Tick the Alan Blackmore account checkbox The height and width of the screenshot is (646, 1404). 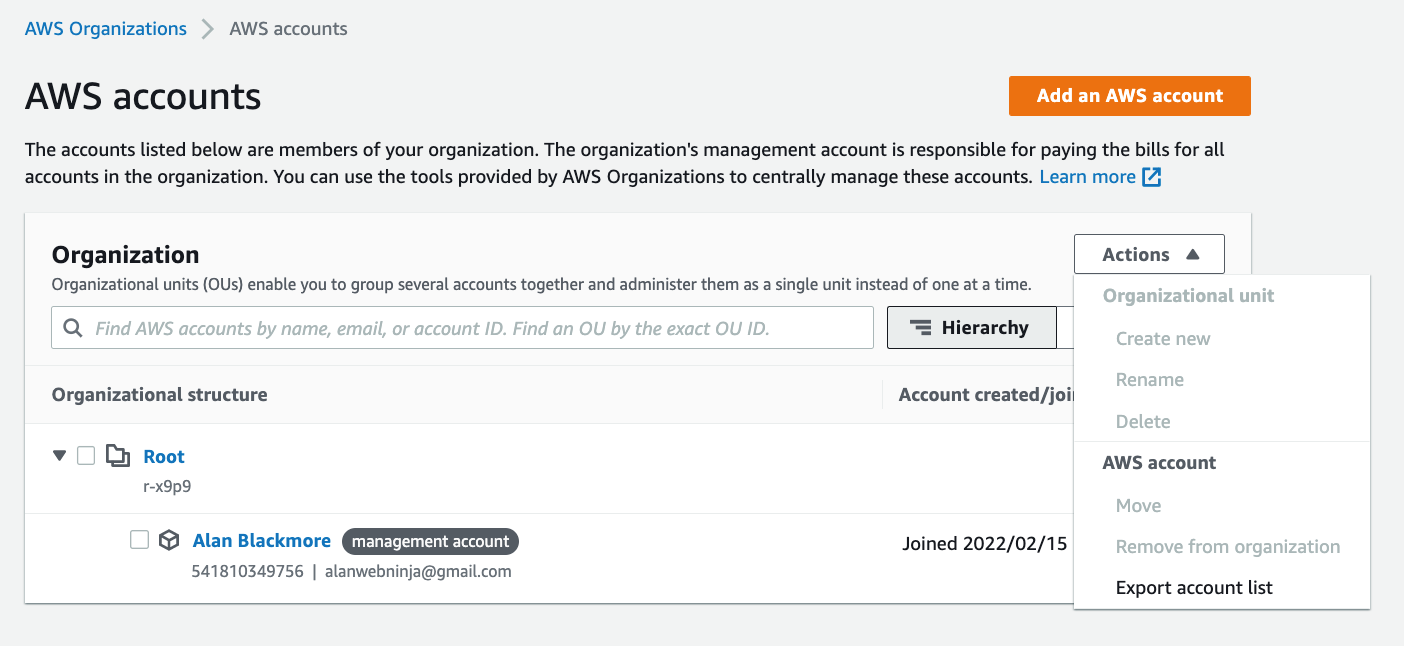point(140,540)
